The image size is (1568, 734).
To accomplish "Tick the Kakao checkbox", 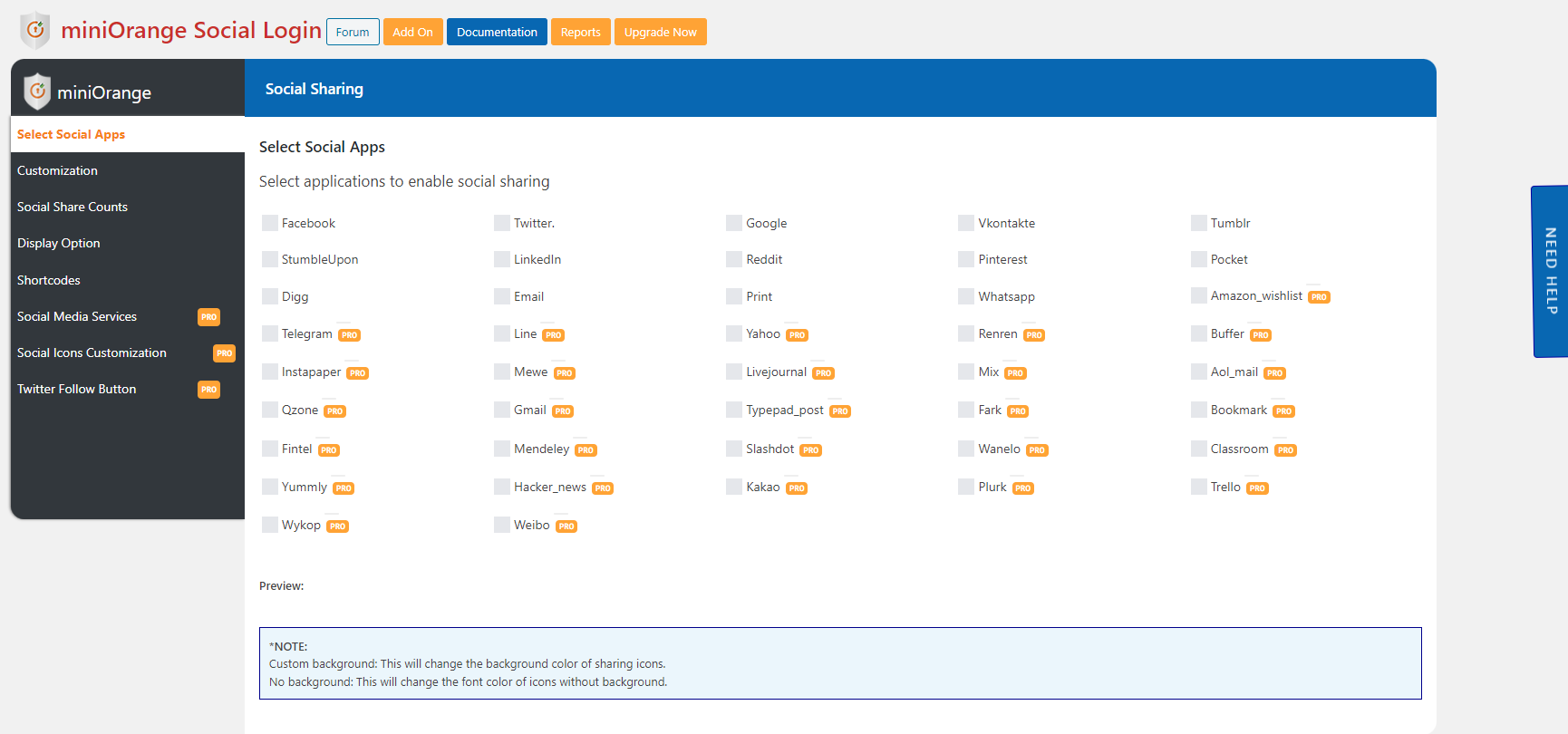I will (734, 487).
